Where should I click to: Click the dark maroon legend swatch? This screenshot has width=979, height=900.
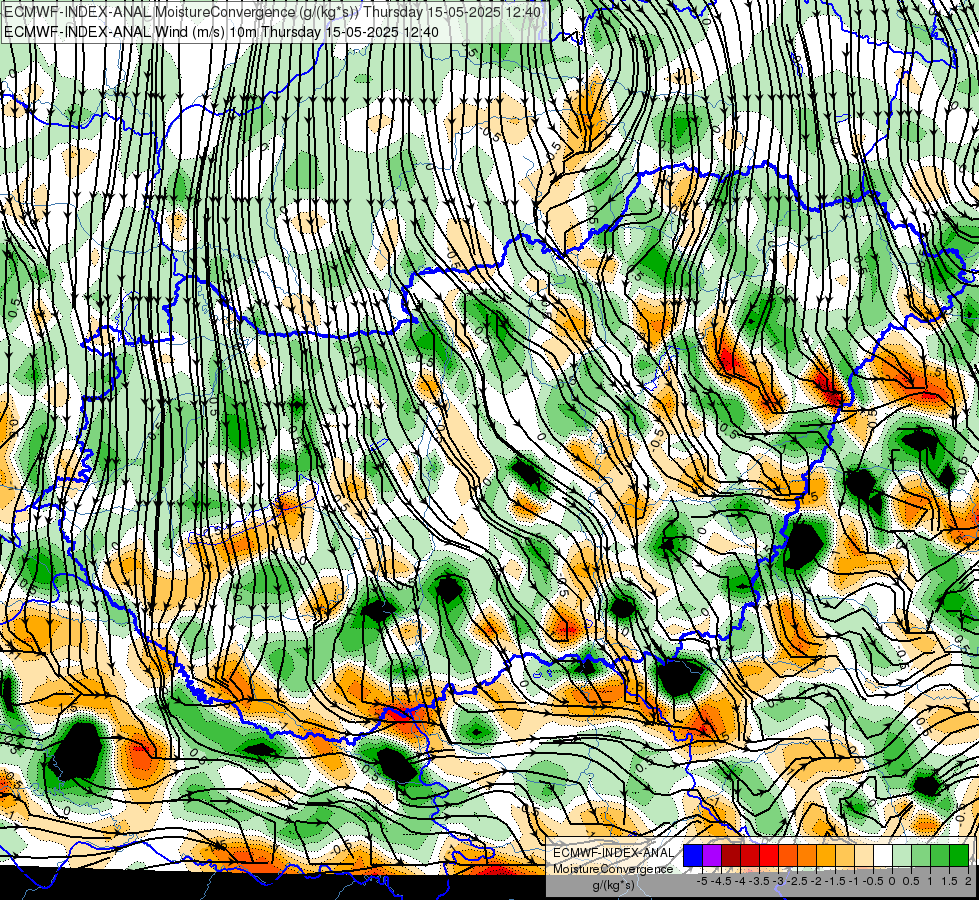731,856
